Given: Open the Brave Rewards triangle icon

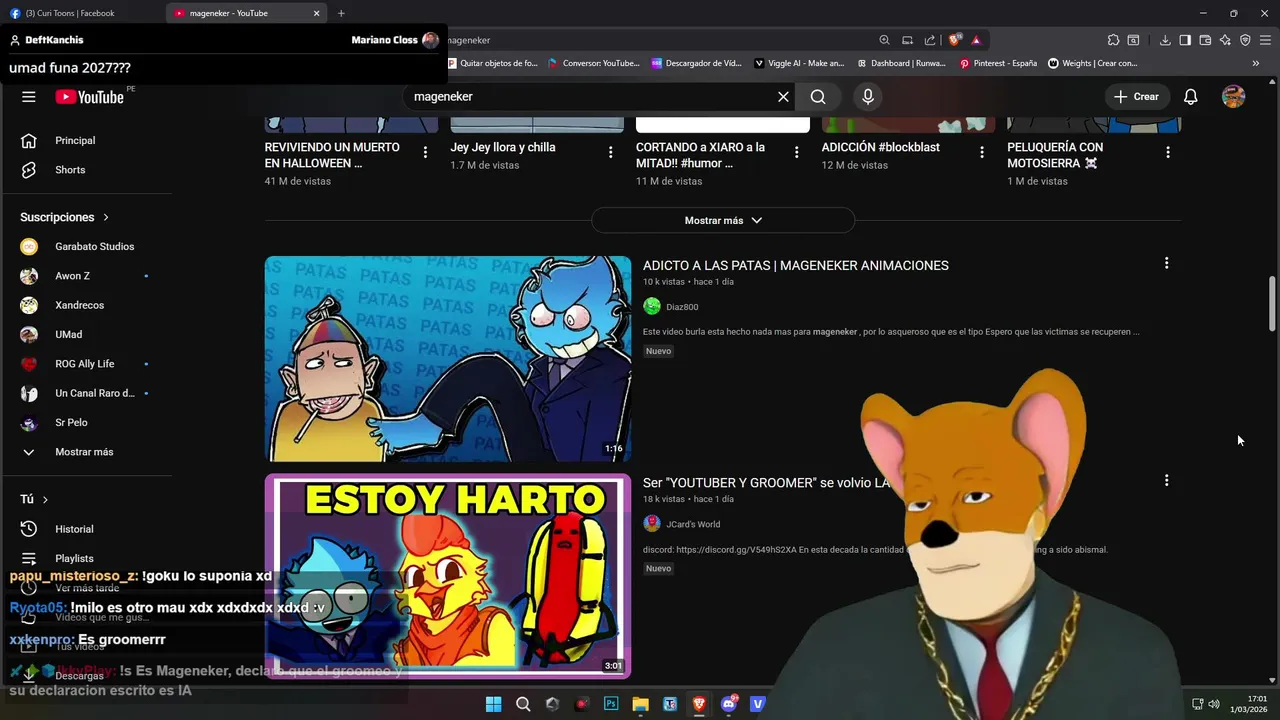Looking at the screenshot, I should pyautogui.click(x=976, y=40).
